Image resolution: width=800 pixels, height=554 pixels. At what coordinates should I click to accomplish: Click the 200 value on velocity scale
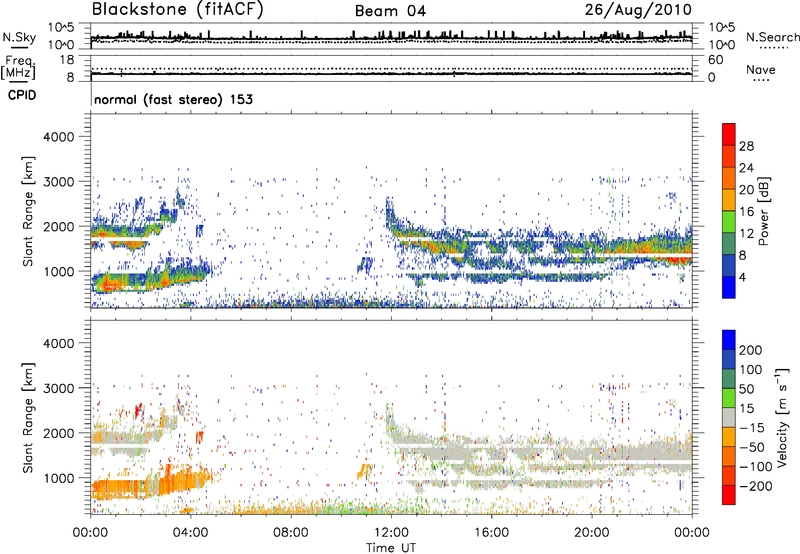tap(751, 350)
